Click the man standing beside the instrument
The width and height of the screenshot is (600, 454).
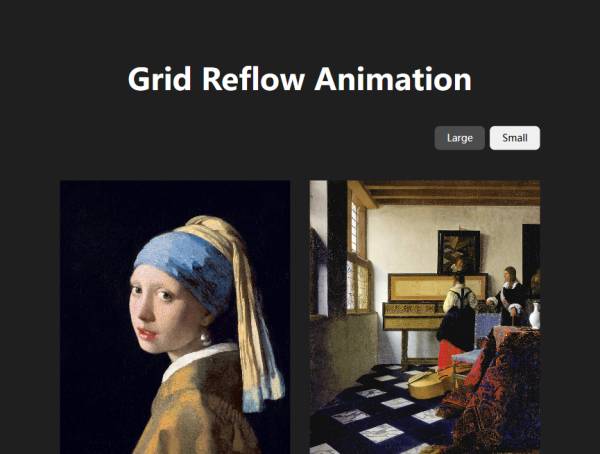509,297
